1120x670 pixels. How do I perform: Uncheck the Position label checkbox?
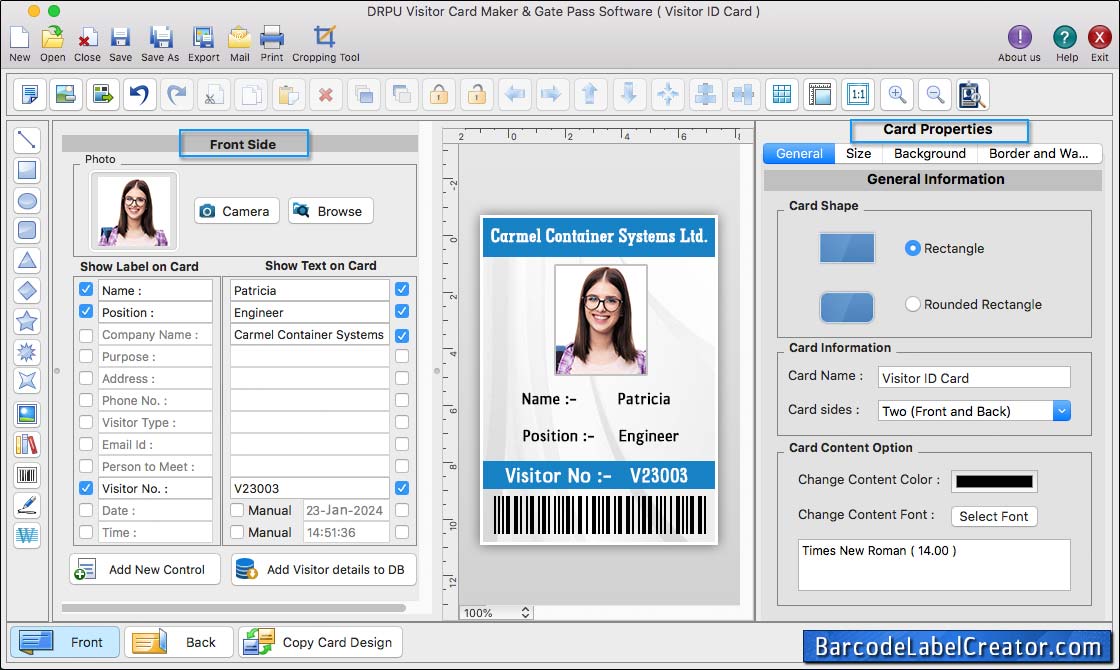point(86,311)
